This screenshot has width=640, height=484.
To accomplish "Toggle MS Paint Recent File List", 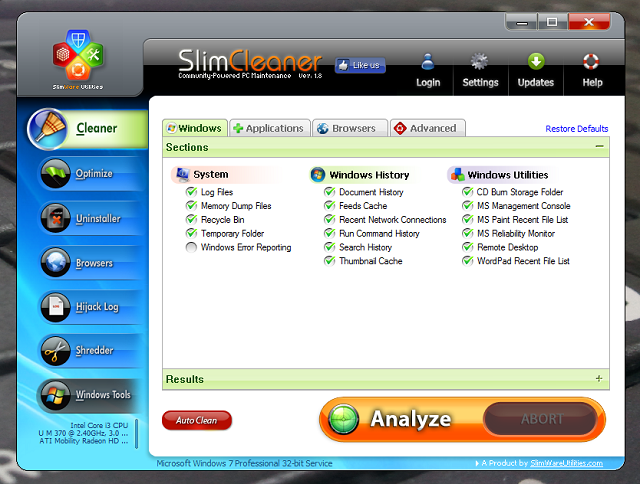I will pyautogui.click(x=467, y=220).
